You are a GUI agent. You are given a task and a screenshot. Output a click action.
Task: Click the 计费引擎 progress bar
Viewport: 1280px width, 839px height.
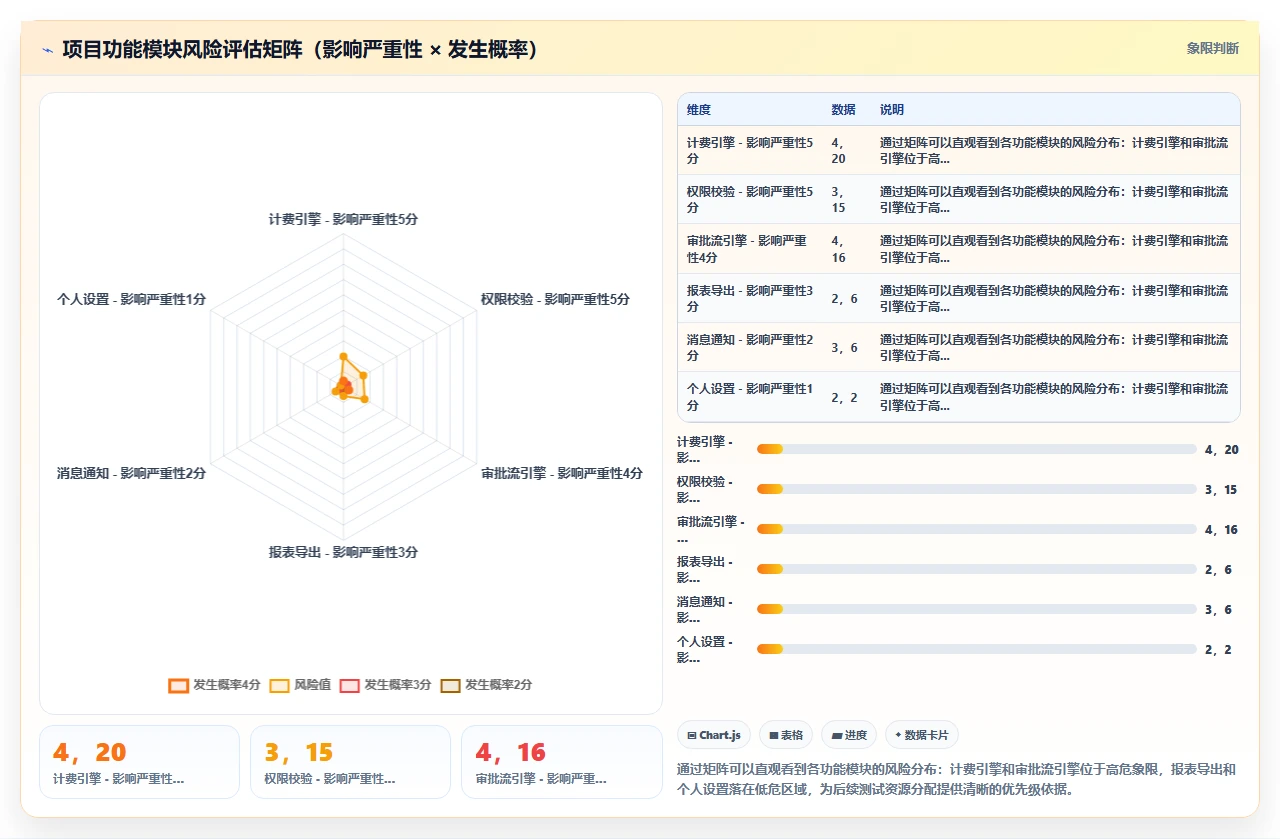[x=976, y=449]
